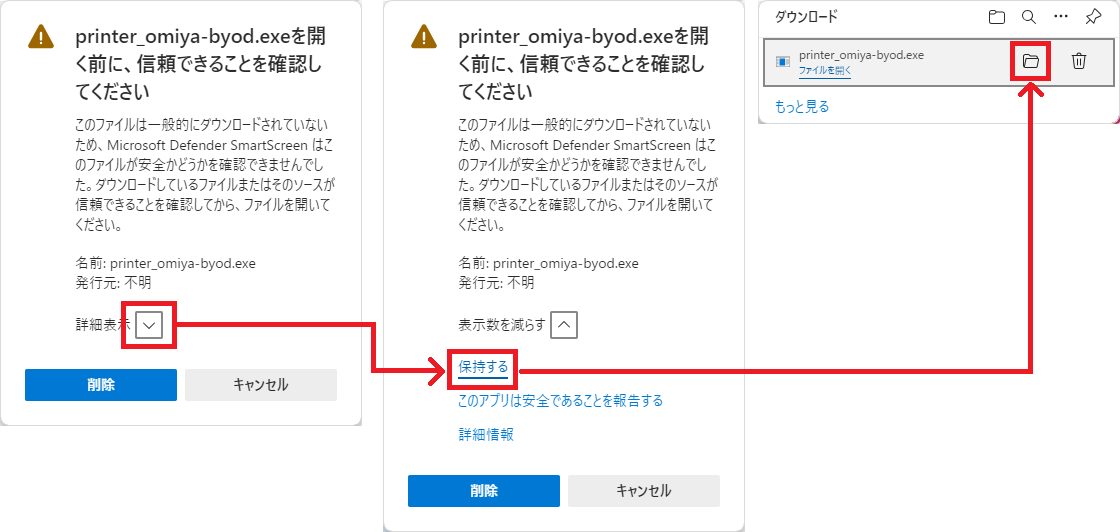Click the trash icon beside printer_omiya-byod.exe
1120x532 pixels.
coord(1079,62)
